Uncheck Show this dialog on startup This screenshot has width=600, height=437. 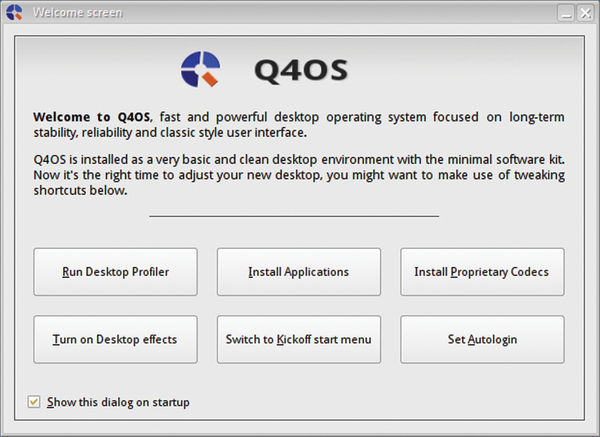(34, 402)
